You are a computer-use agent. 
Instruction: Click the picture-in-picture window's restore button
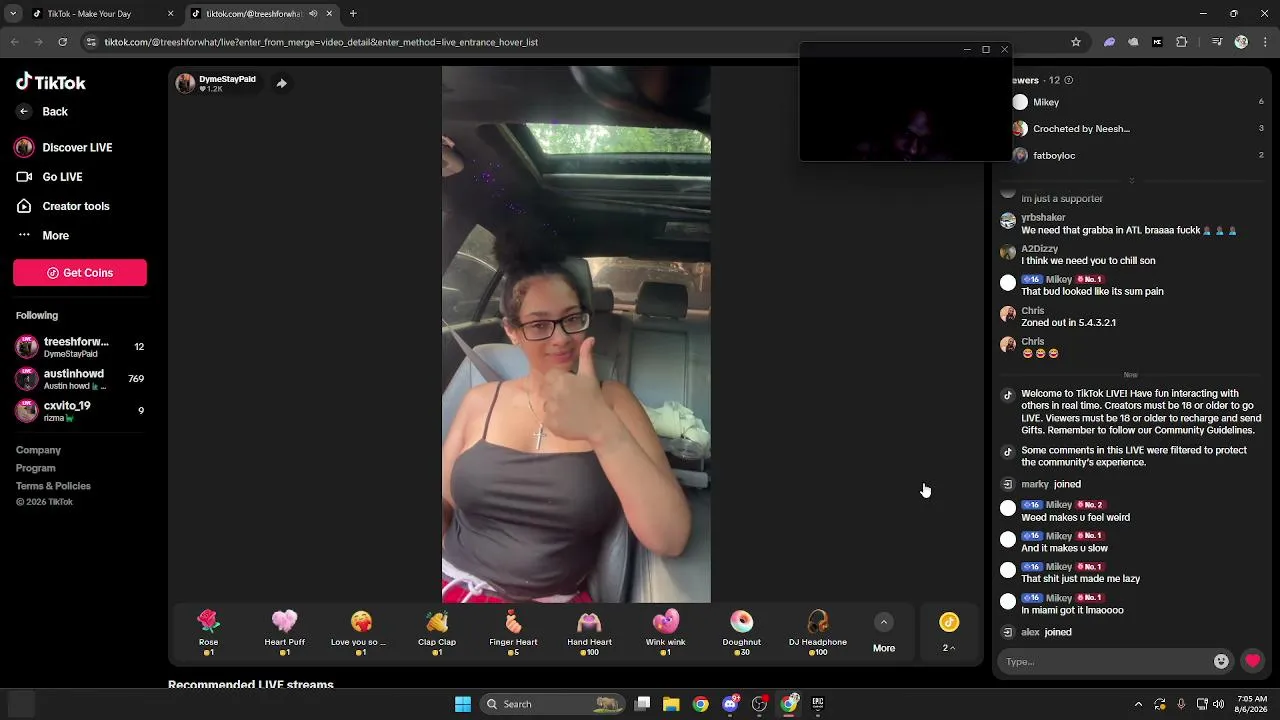(x=986, y=49)
